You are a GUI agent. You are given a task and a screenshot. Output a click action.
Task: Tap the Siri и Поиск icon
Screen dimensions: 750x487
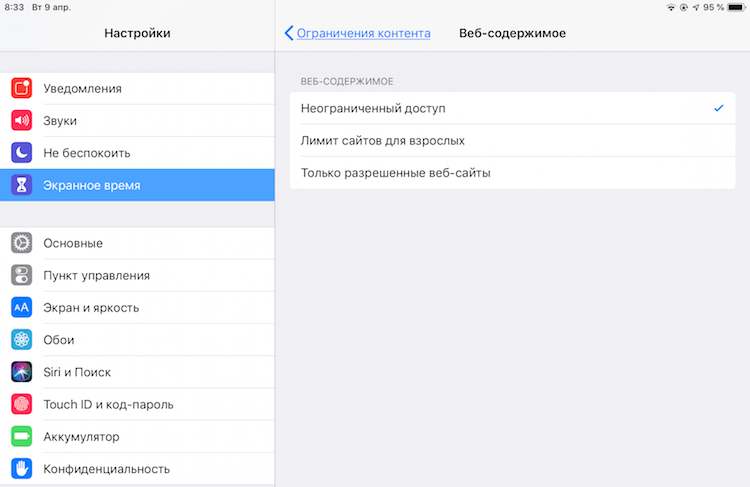coord(22,372)
